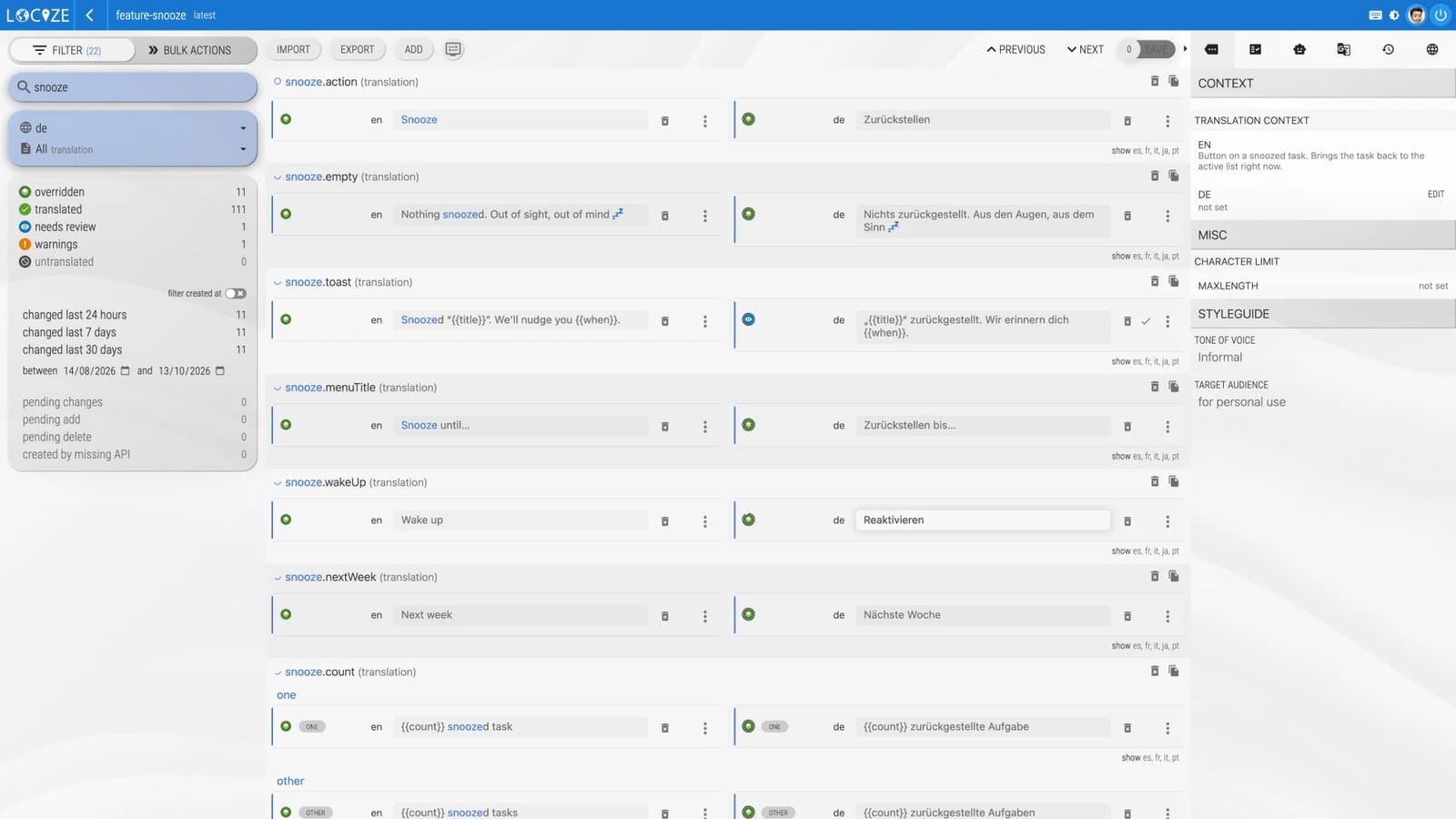Confirm the snooze.toast German review checkmark
The height and width of the screenshot is (819, 1456).
1146,321
